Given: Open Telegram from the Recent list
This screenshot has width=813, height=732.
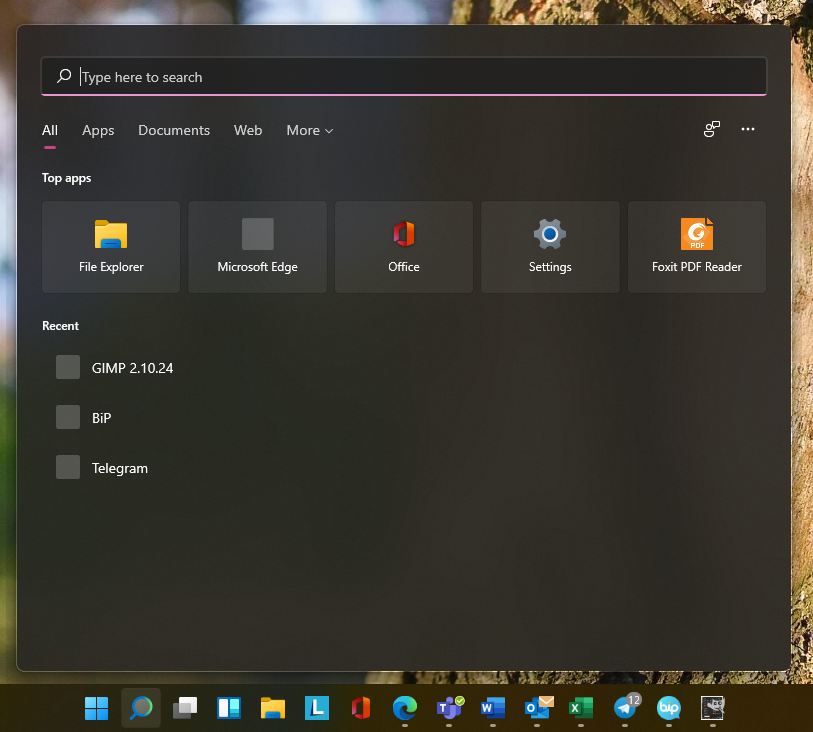Looking at the screenshot, I should pyautogui.click(x=120, y=468).
